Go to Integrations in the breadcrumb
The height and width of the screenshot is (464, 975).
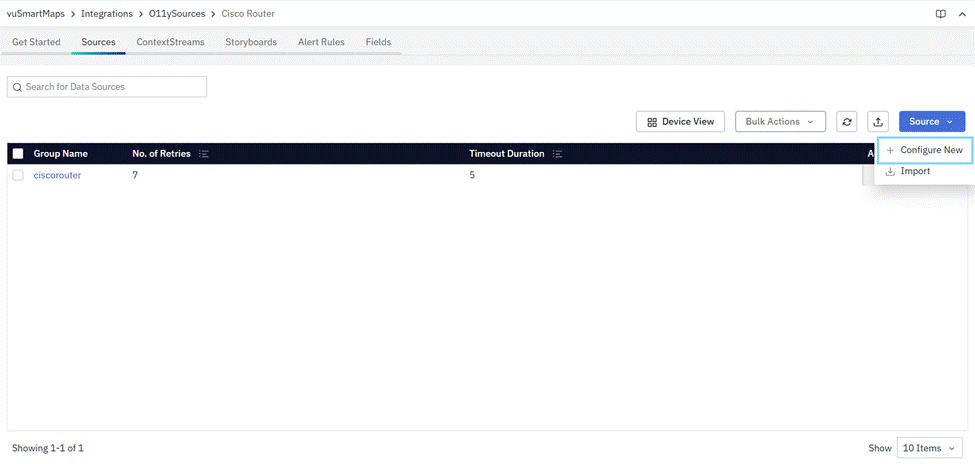pyautogui.click(x=107, y=14)
